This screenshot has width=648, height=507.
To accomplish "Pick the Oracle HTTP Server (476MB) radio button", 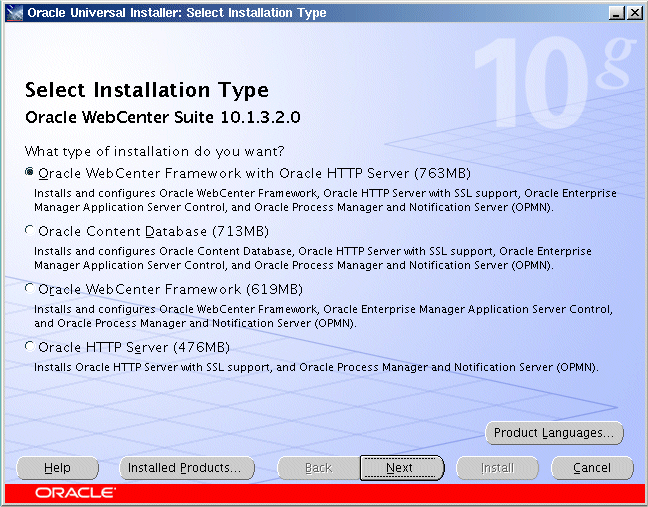I will 29,346.
